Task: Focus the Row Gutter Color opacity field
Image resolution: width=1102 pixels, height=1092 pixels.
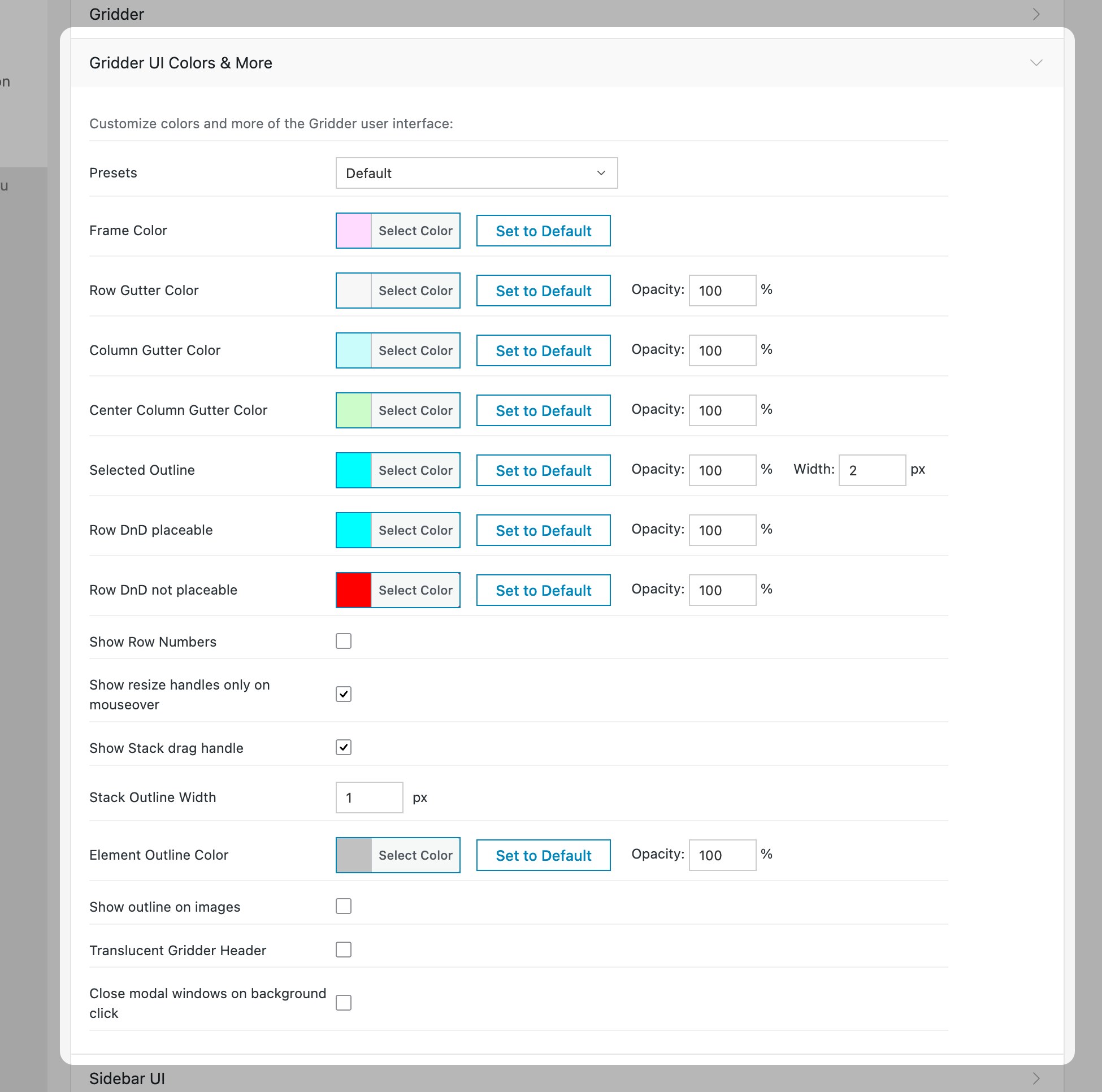Action: (x=723, y=291)
